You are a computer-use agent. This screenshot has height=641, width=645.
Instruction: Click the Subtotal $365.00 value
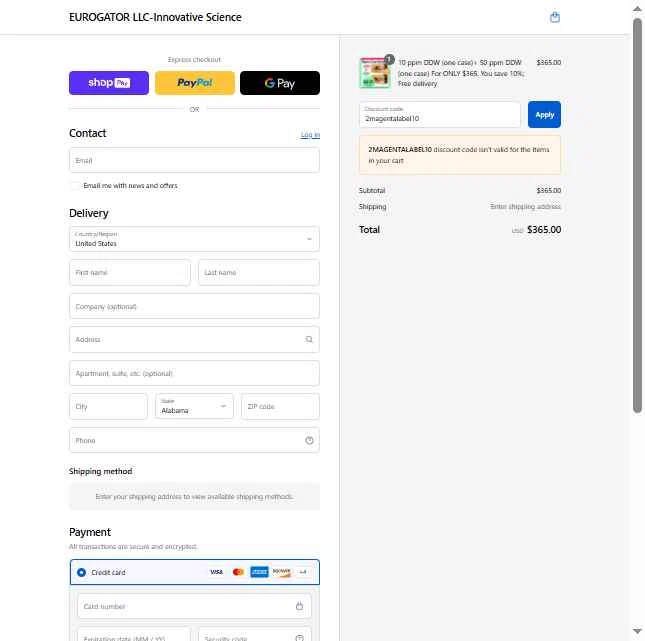point(548,190)
